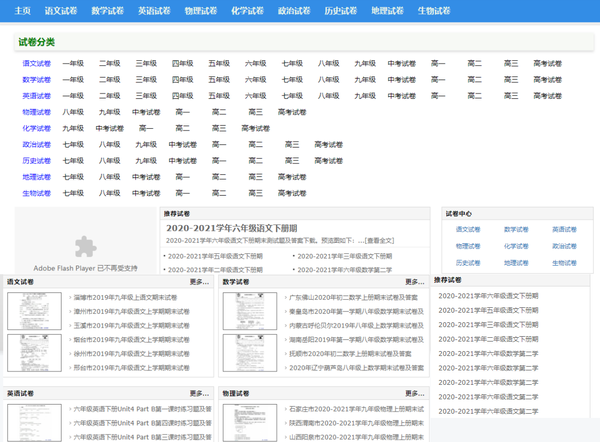Select 高二 in the 数学试卷 category row
Image resolution: width=600 pixels, height=442 pixels.
pyautogui.click(x=474, y=80)
